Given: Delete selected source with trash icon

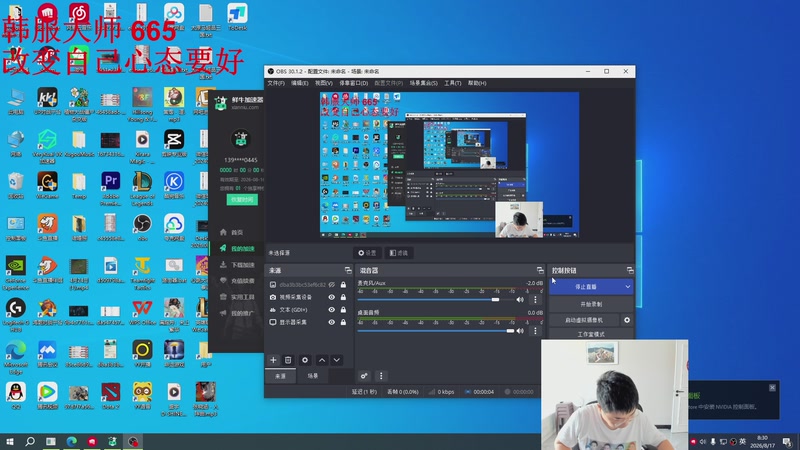Looking at the screenshot, I should point(288,360).
